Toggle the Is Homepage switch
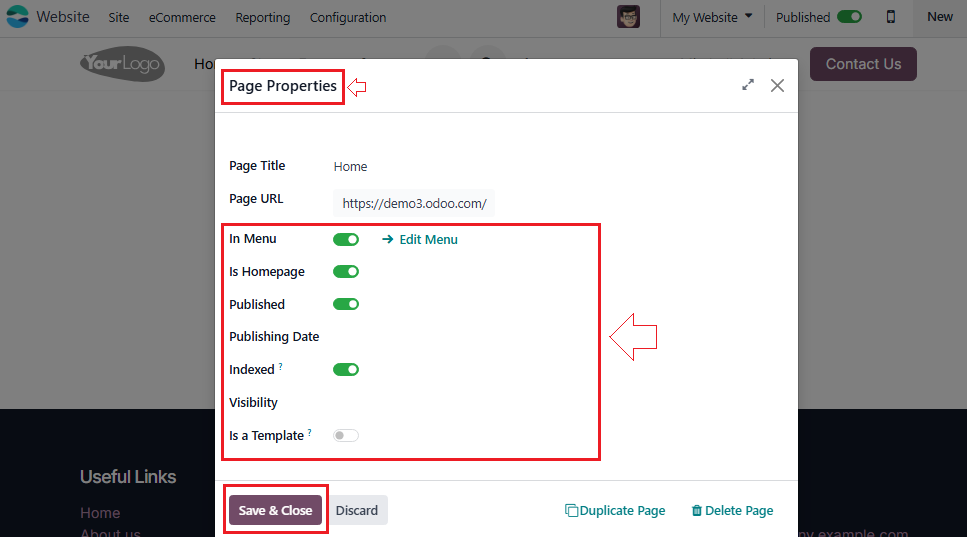 point(346,272)
